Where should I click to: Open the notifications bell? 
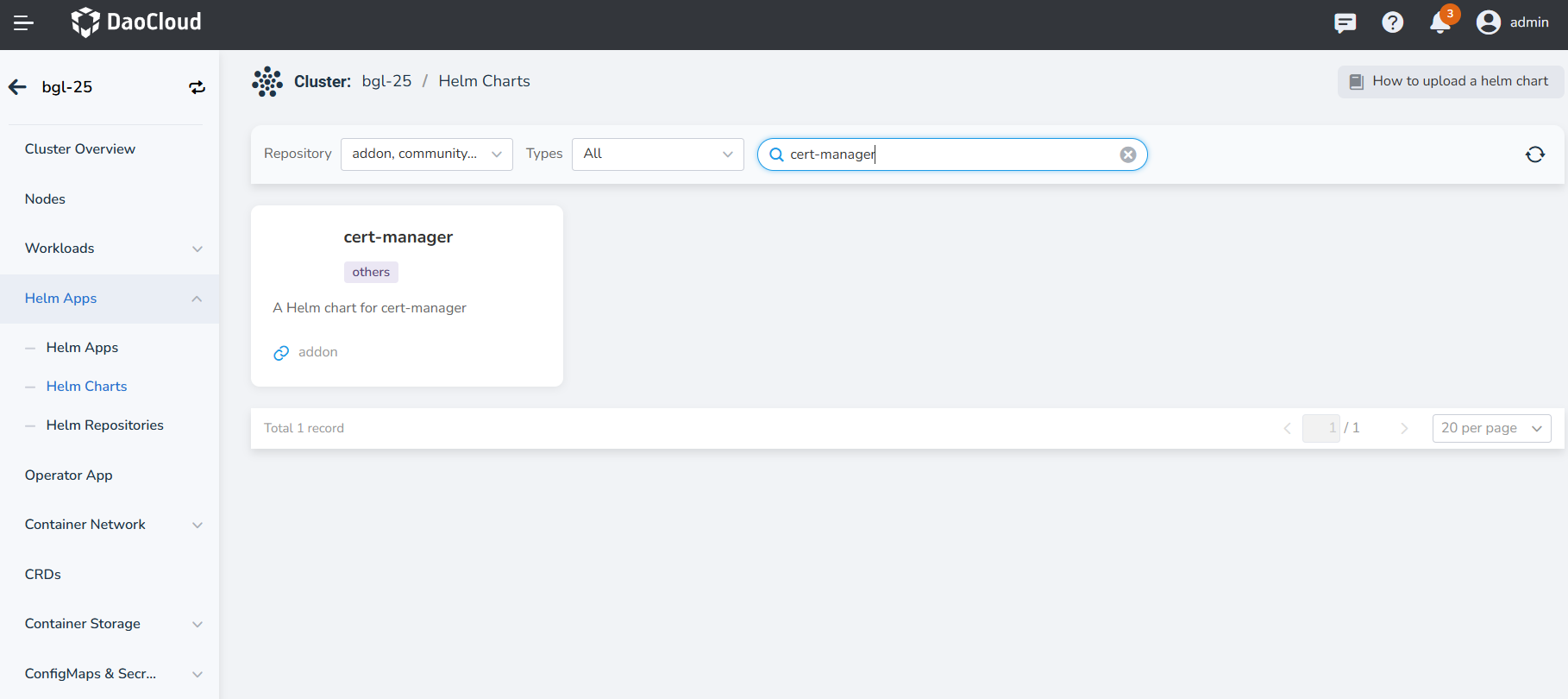click(1439, 23)
